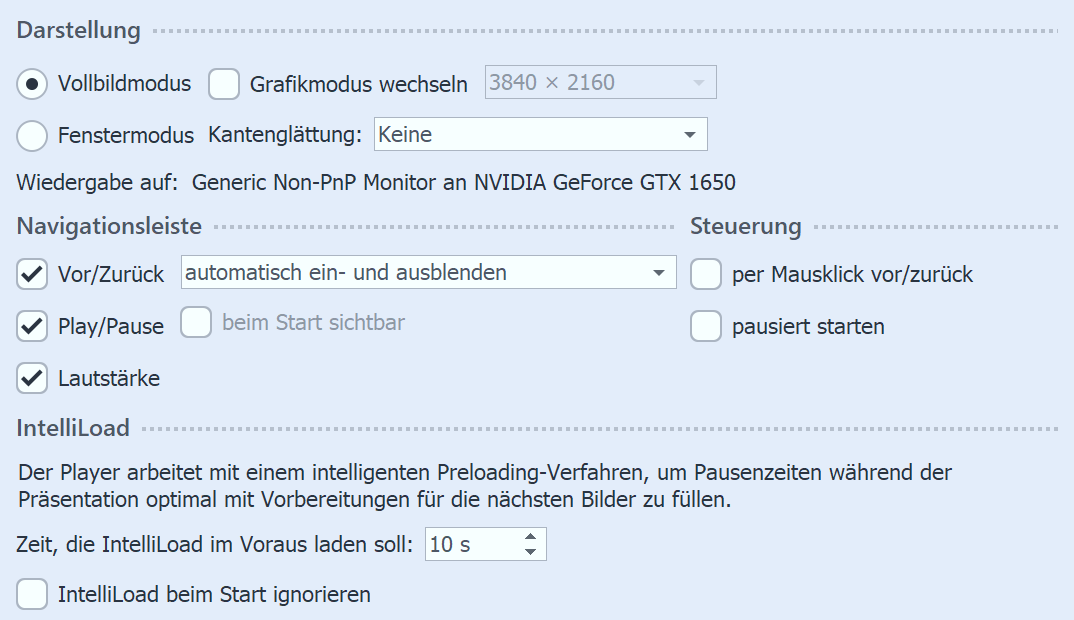
Task: Select the Fenstermodus radio button
Action: pos(30,134)
